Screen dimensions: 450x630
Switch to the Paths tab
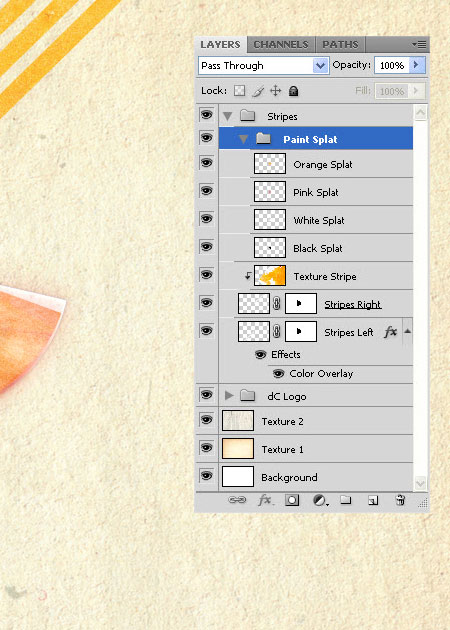pyautogui.click(x=340, y=45)
